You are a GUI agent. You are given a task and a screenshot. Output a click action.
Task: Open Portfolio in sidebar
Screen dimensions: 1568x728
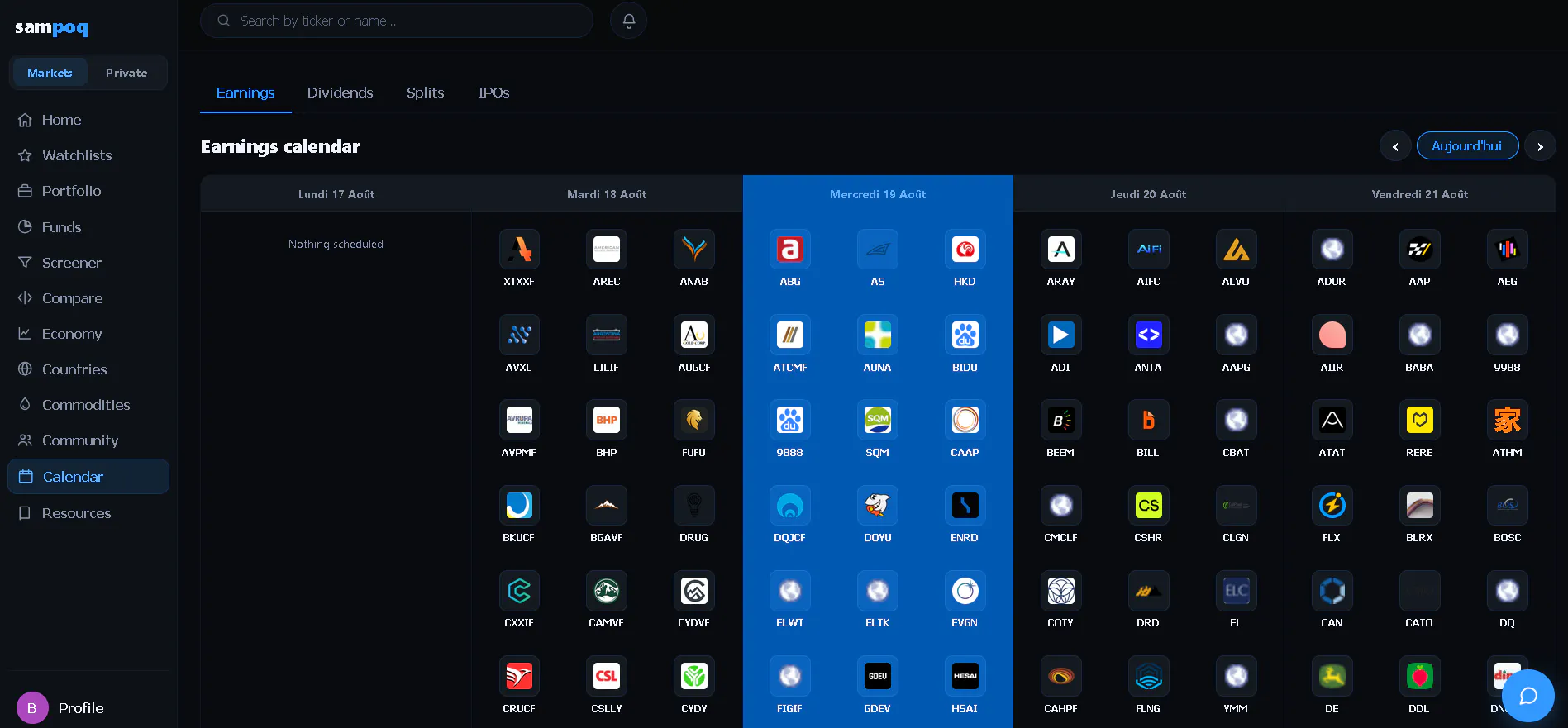pyautogui.click(x=88, y=191)
